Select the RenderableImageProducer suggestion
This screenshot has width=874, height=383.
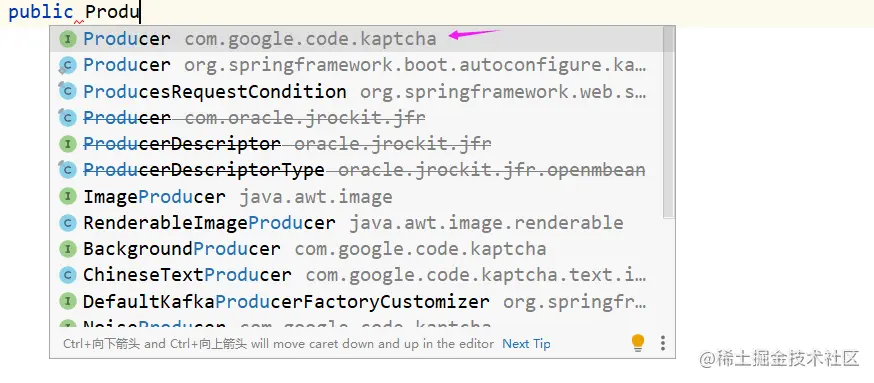pyautogui.click(x=356, y=223)
